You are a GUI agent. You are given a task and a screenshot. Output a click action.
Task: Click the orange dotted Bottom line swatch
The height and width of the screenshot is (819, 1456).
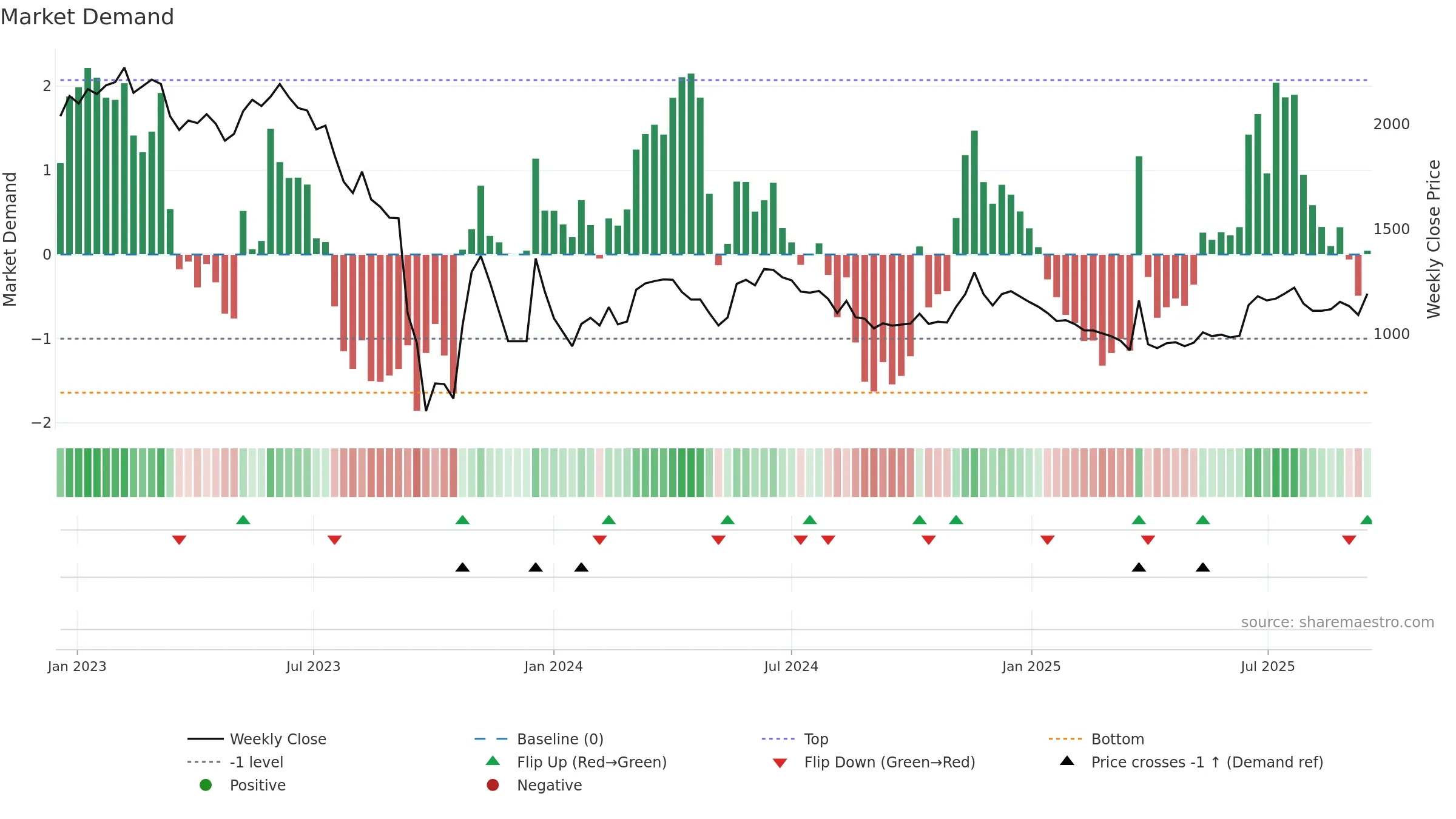1065,739
